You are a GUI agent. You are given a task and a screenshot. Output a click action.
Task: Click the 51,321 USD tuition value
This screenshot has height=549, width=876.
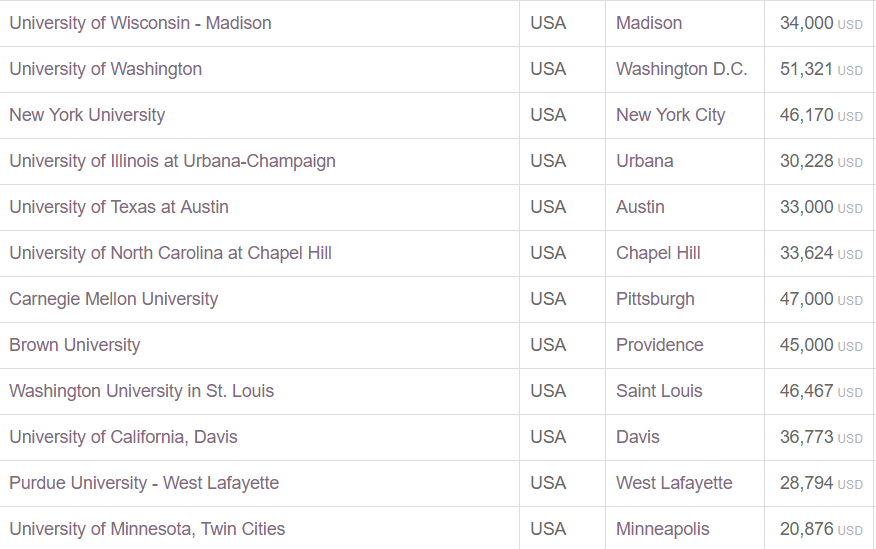[x=821, y=69]
